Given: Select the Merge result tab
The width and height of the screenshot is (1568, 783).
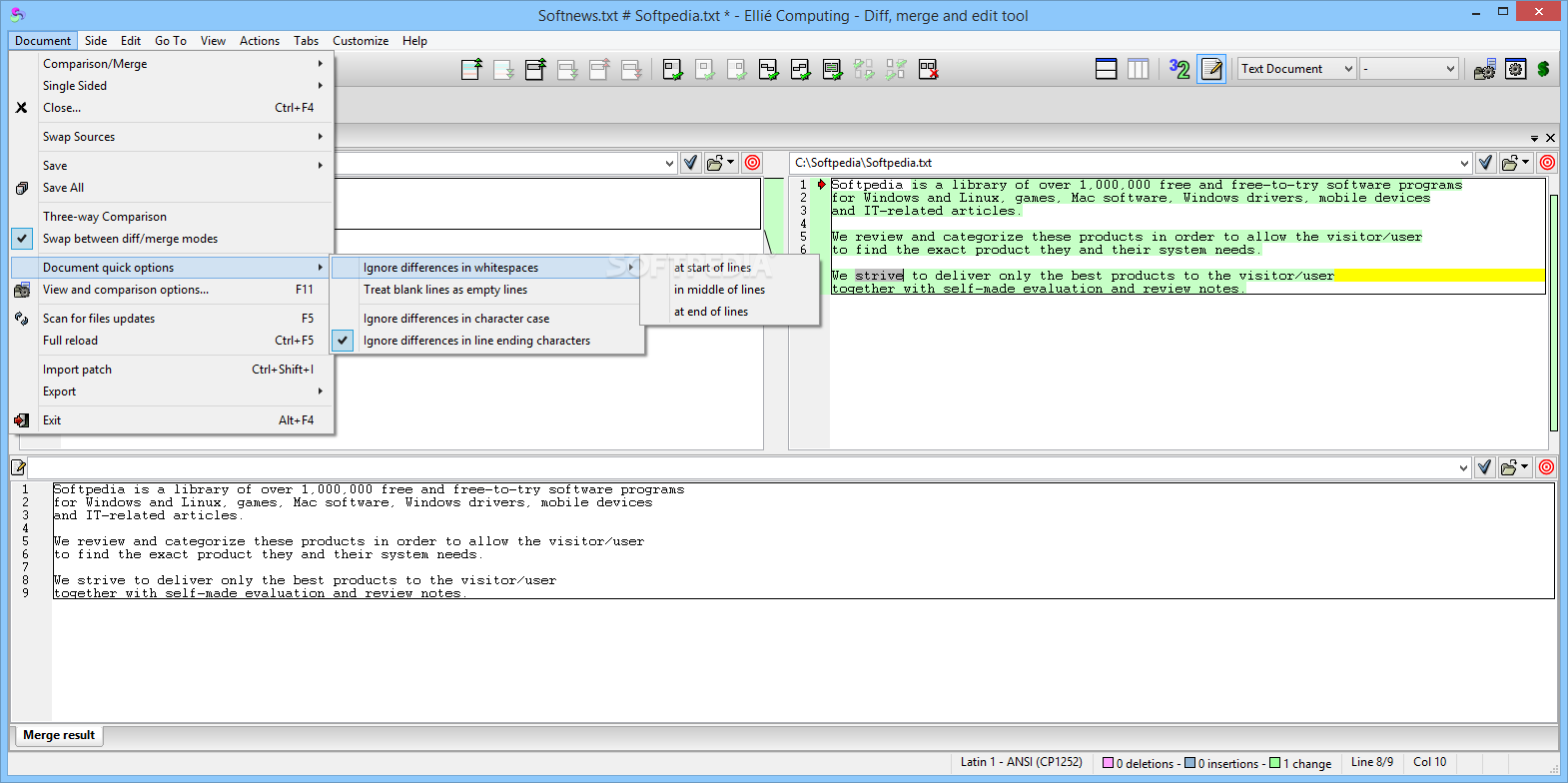Looking at the screenshot, I should [x=59, y=735].
